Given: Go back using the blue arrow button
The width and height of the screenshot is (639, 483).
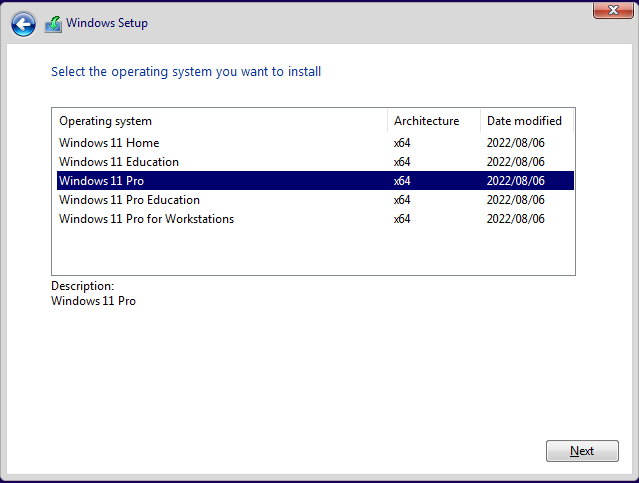Looking at the screenshot, I should tap(23, 24).
